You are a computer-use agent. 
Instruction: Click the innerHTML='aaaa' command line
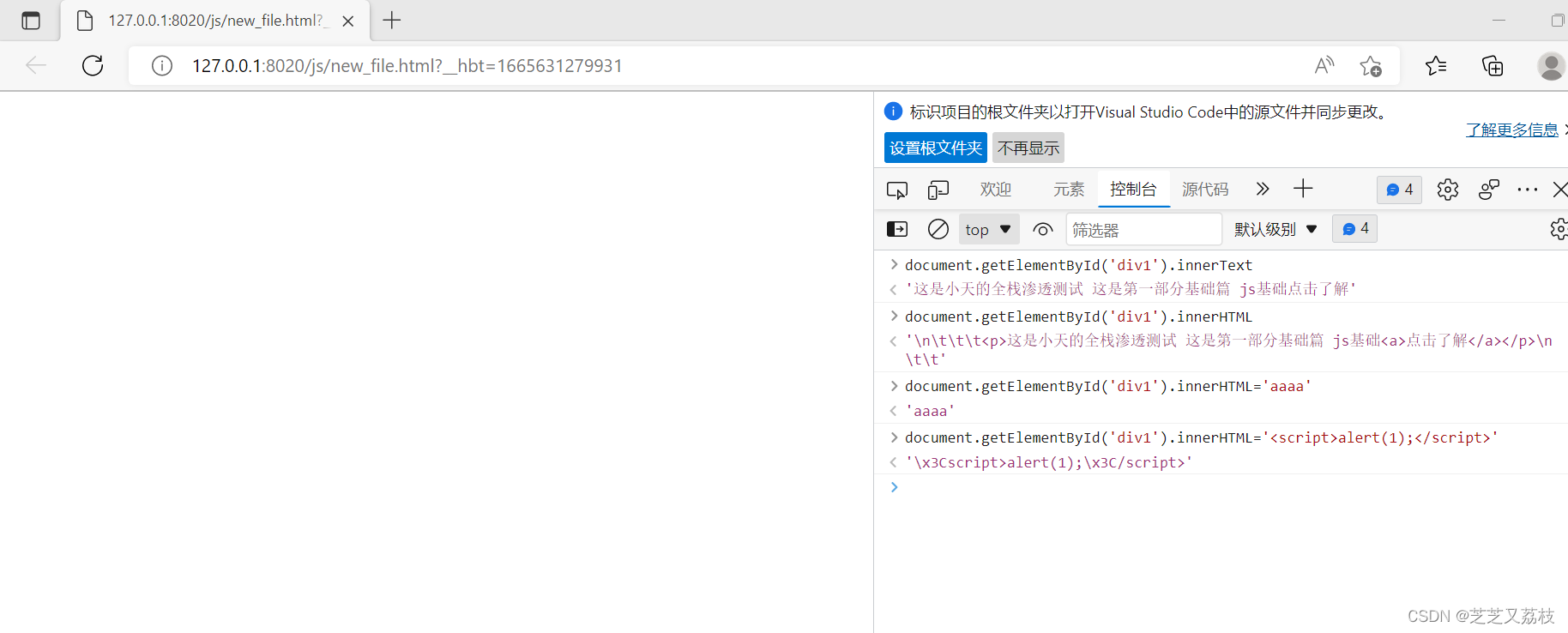click(x=1108, y=386)
